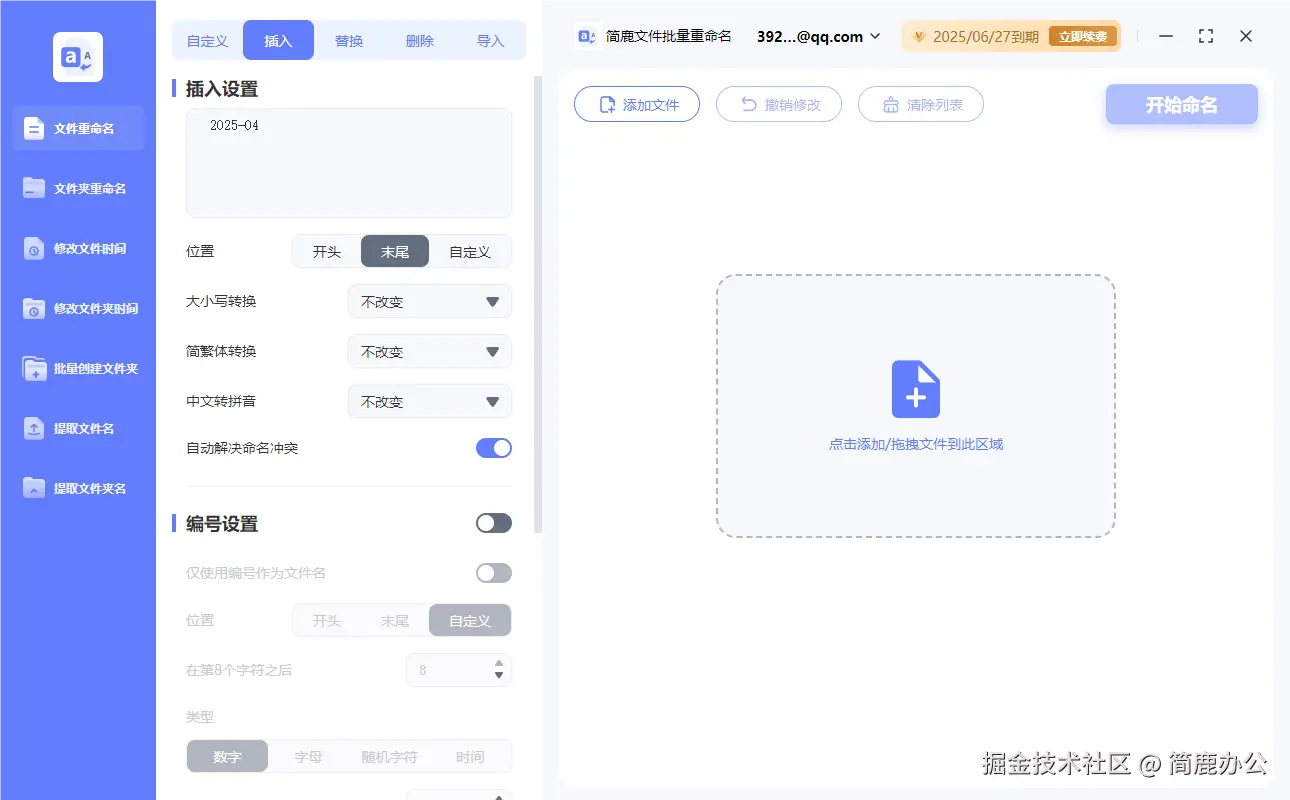The height and width of the screenshot is (800, 1290).
Task: Switch to the 插入 tab
Action: click(278, 41)
